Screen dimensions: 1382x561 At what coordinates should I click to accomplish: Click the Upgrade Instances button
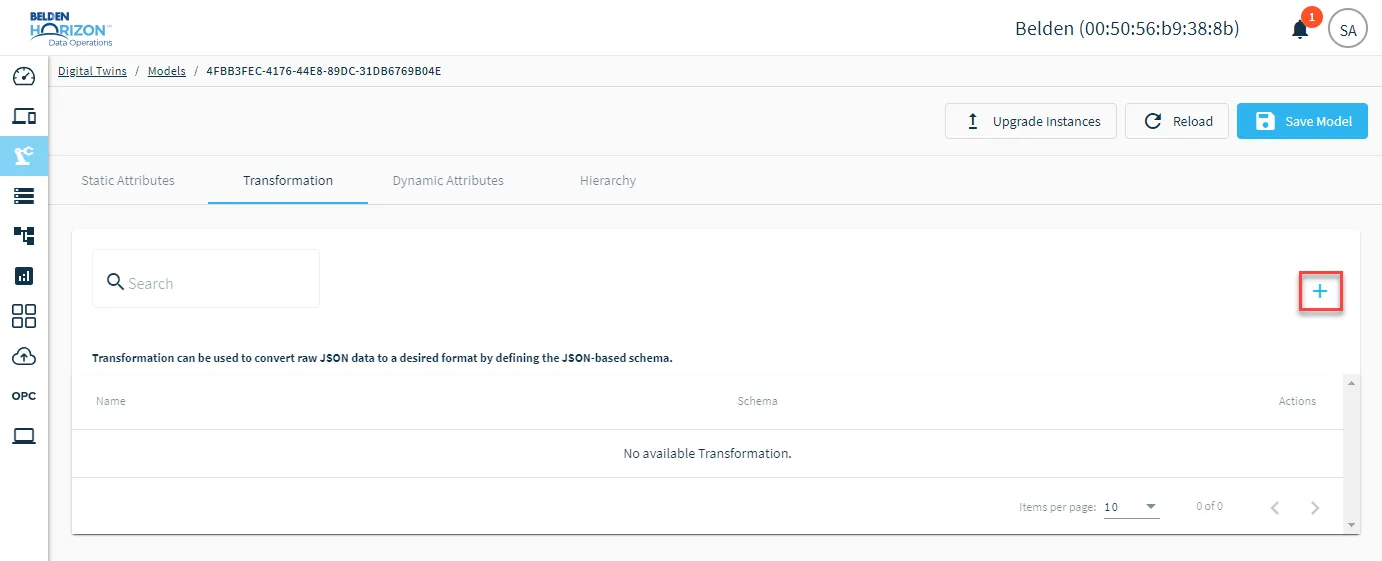point(1031,121)
